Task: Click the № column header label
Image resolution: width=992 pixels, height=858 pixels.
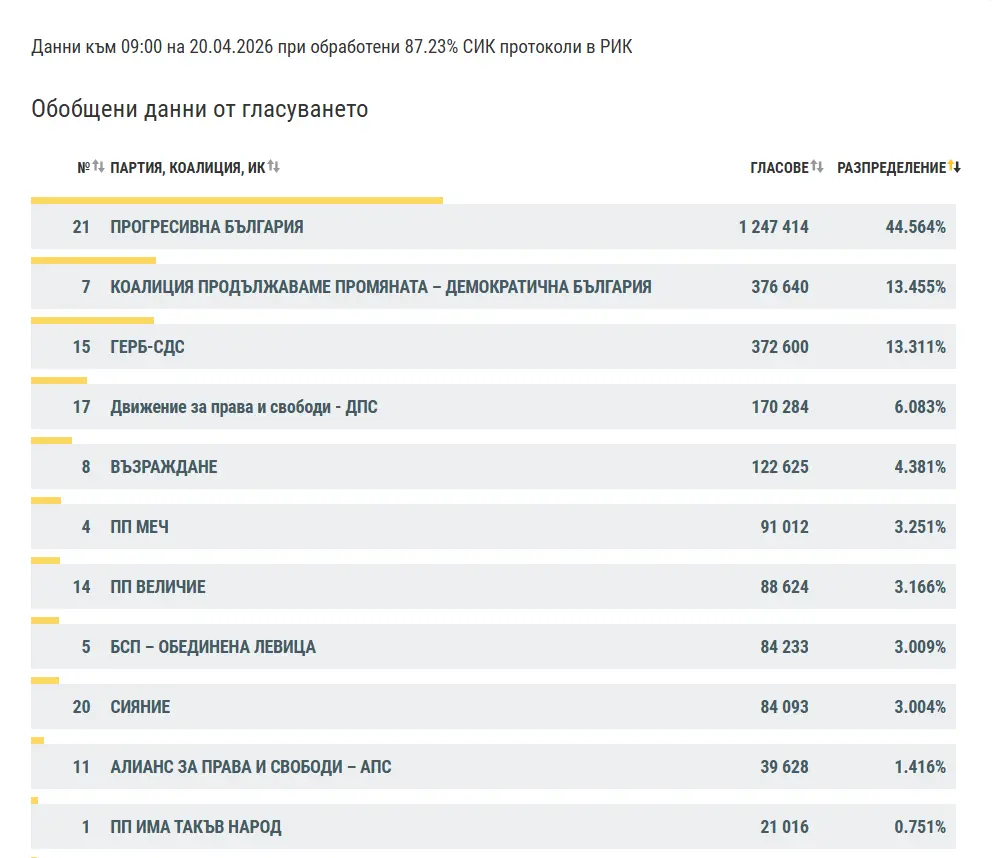Action: coord(83,168)
